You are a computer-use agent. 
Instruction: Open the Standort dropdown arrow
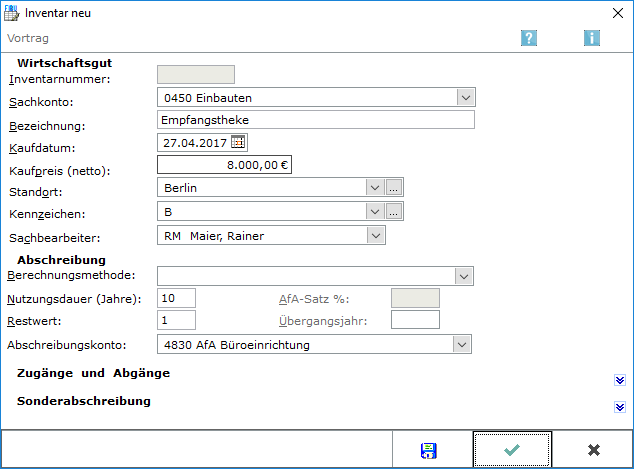tap(375, 188)
